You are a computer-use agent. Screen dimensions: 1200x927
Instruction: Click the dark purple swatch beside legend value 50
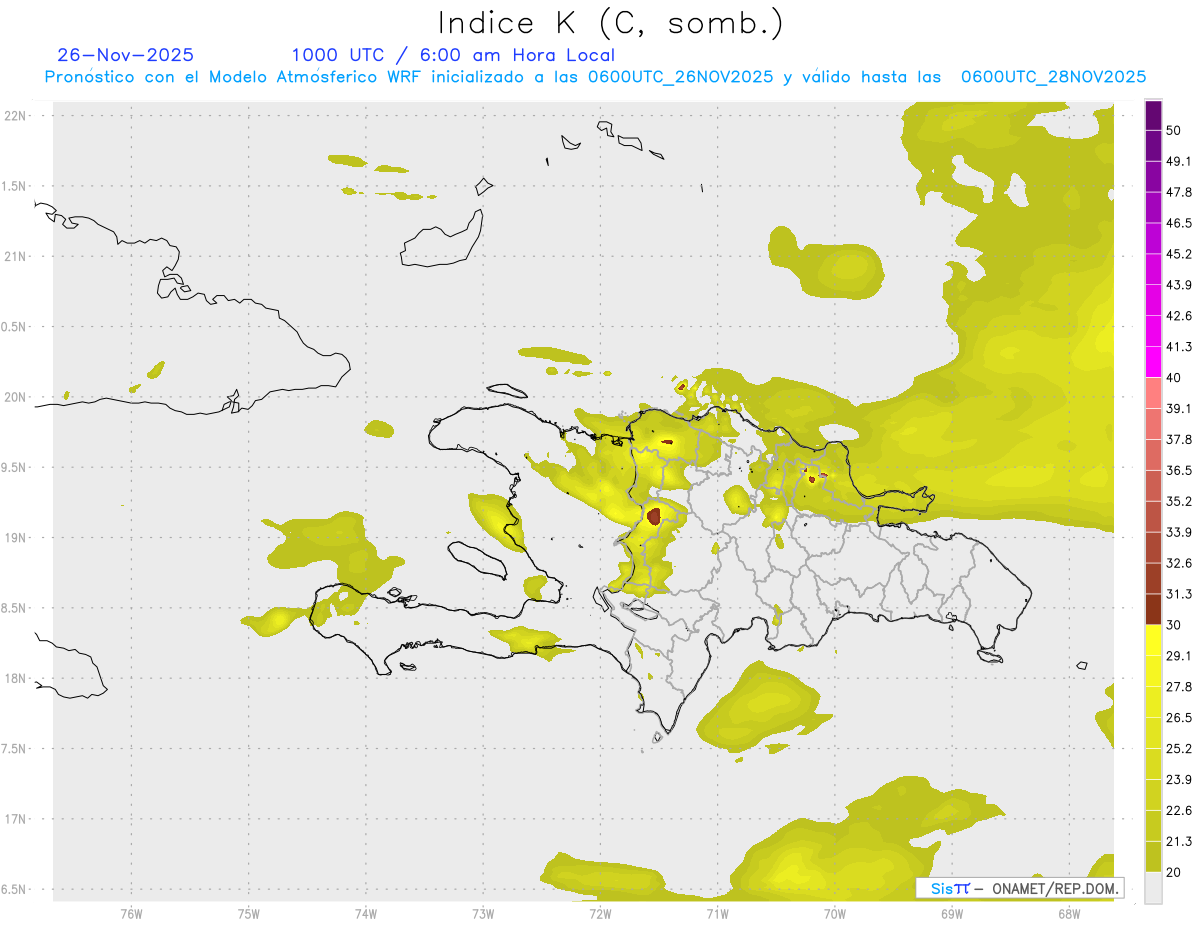[1153, 115]
